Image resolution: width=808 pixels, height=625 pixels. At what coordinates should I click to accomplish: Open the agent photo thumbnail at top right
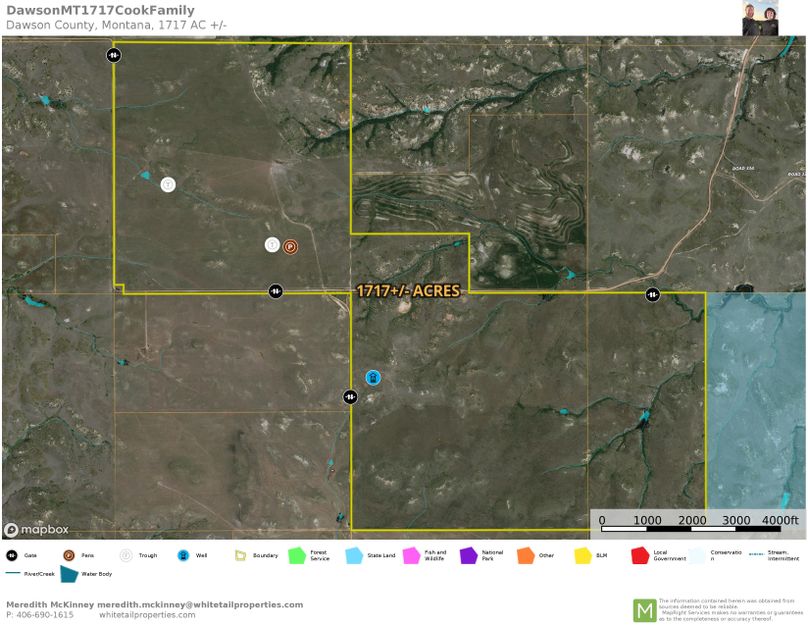pyautogui.click(x=762, y=19)
